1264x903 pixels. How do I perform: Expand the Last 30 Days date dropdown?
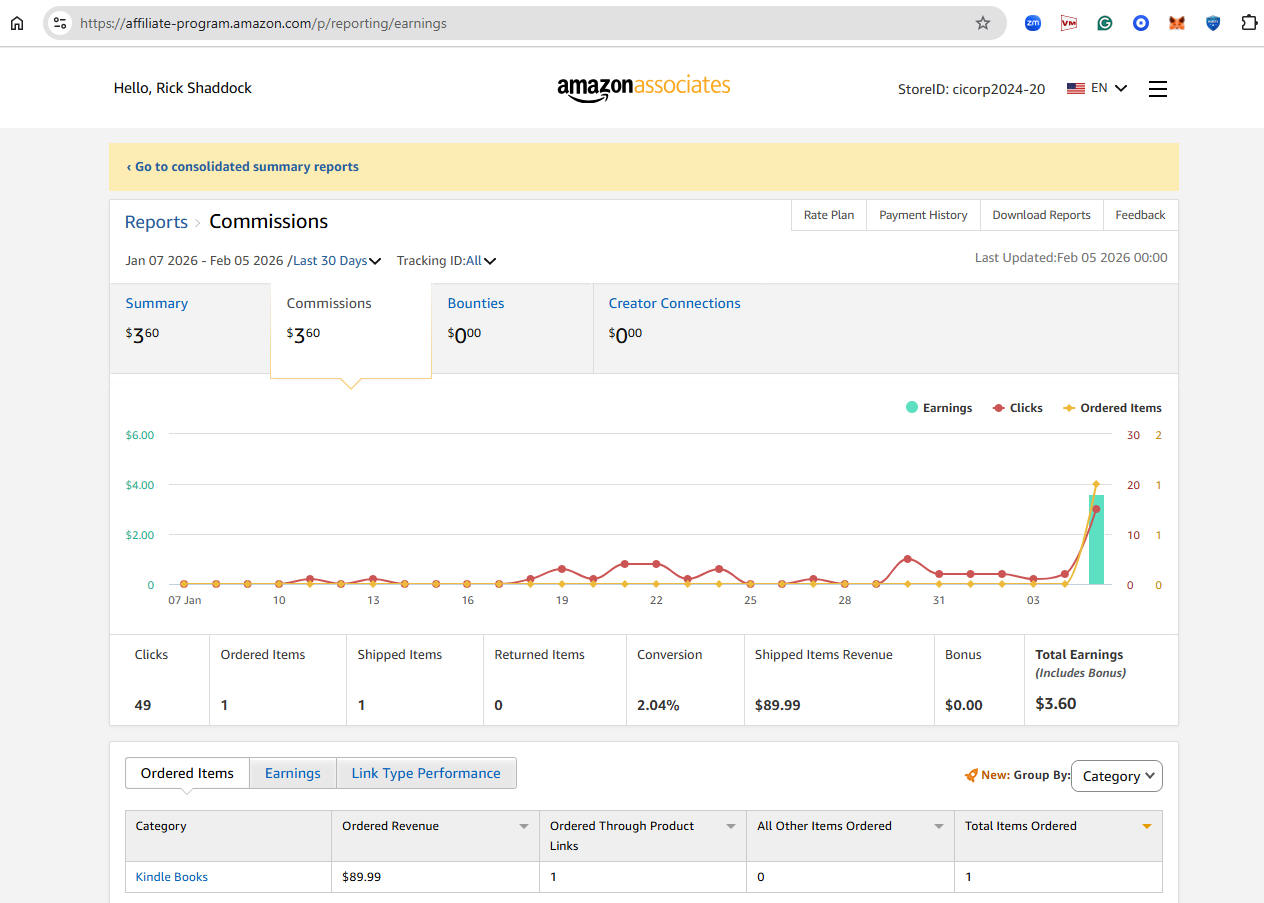pyautogui.click(x=337, y=261)
